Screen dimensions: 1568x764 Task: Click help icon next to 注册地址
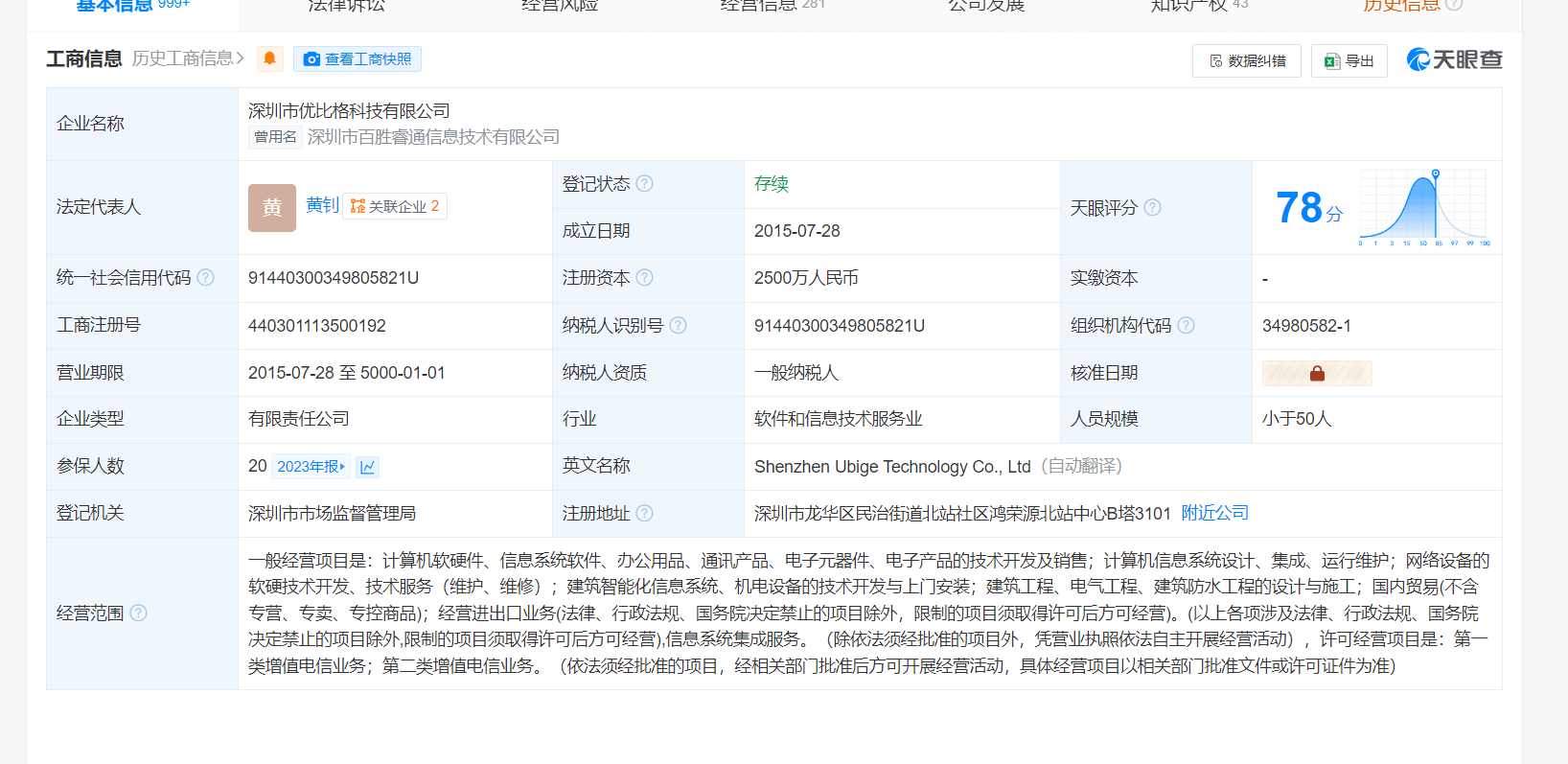(645, 514)
